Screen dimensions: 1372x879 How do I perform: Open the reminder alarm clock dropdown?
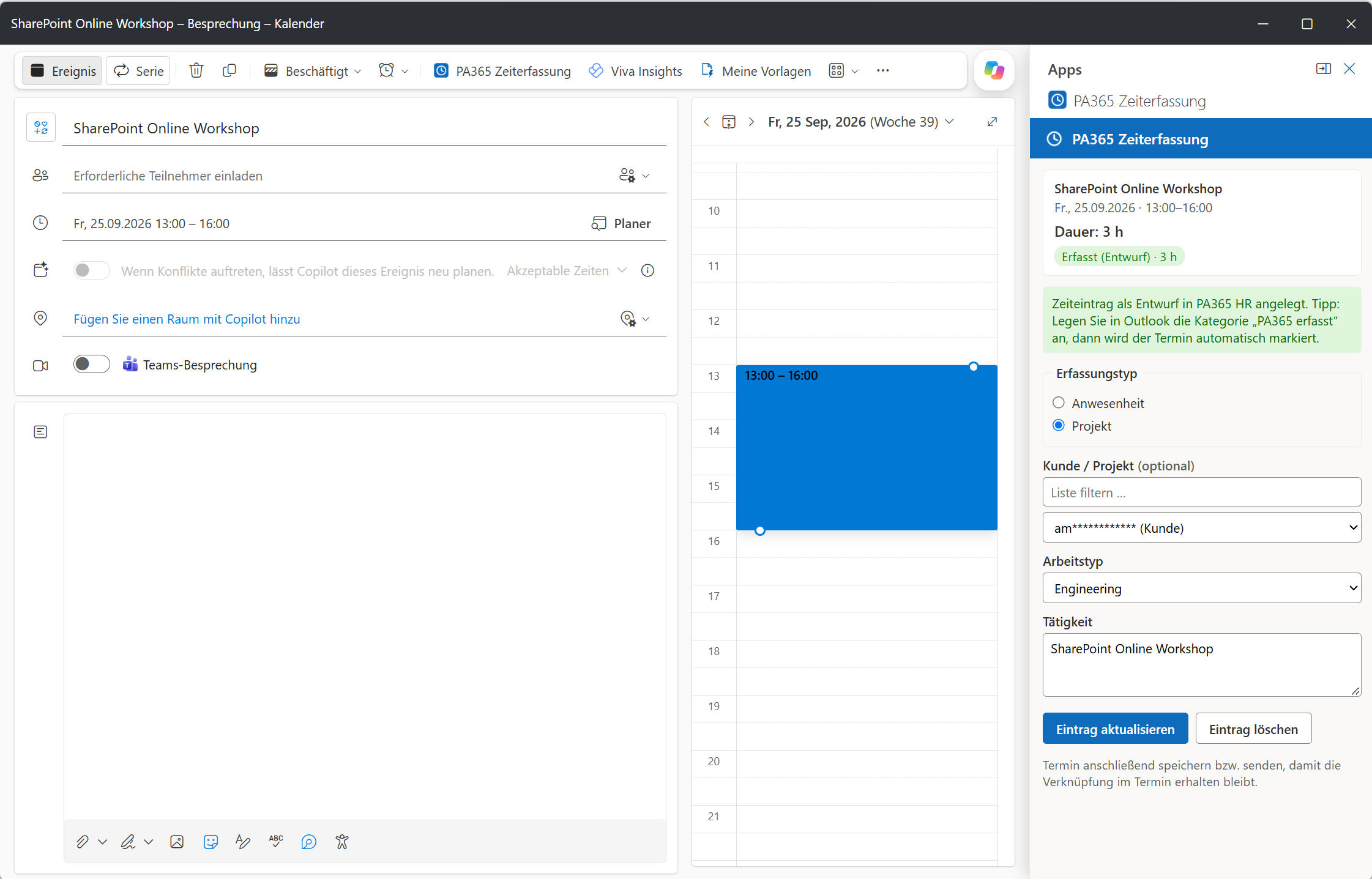393,71
